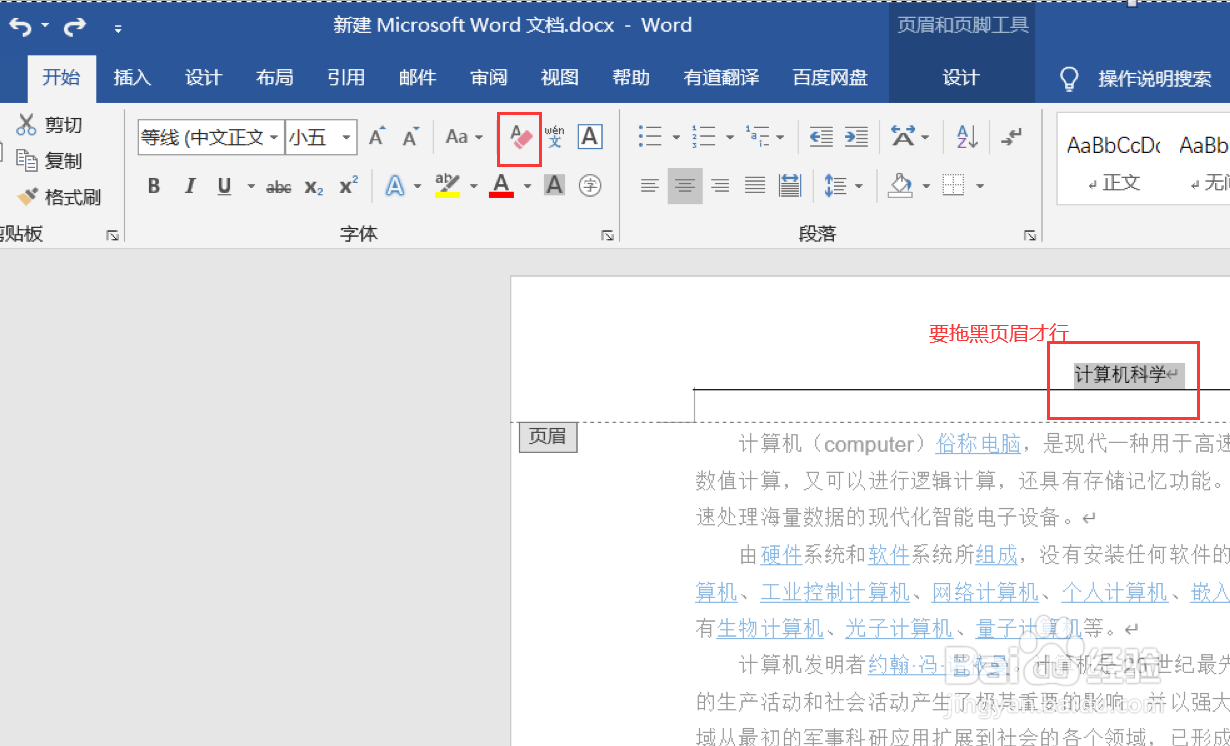Toggle bold formatting
Image resolution: width=1230 pixels, height=746 pixels.
(153, 185)
